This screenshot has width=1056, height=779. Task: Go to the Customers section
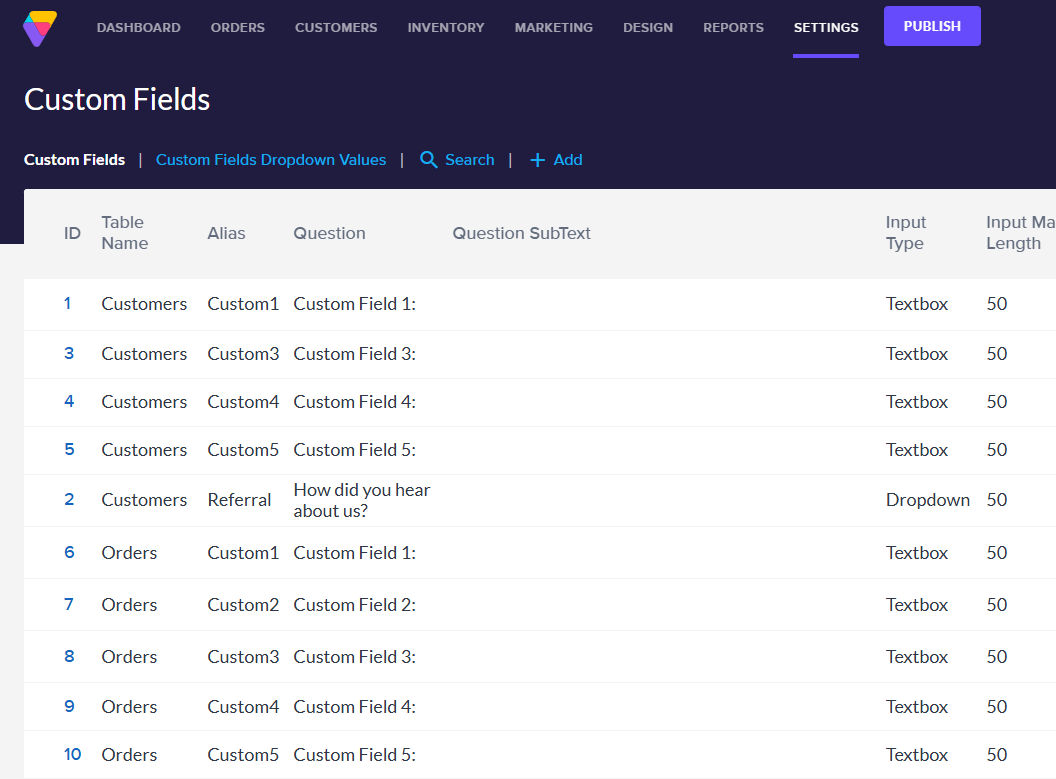click(336, 27)
